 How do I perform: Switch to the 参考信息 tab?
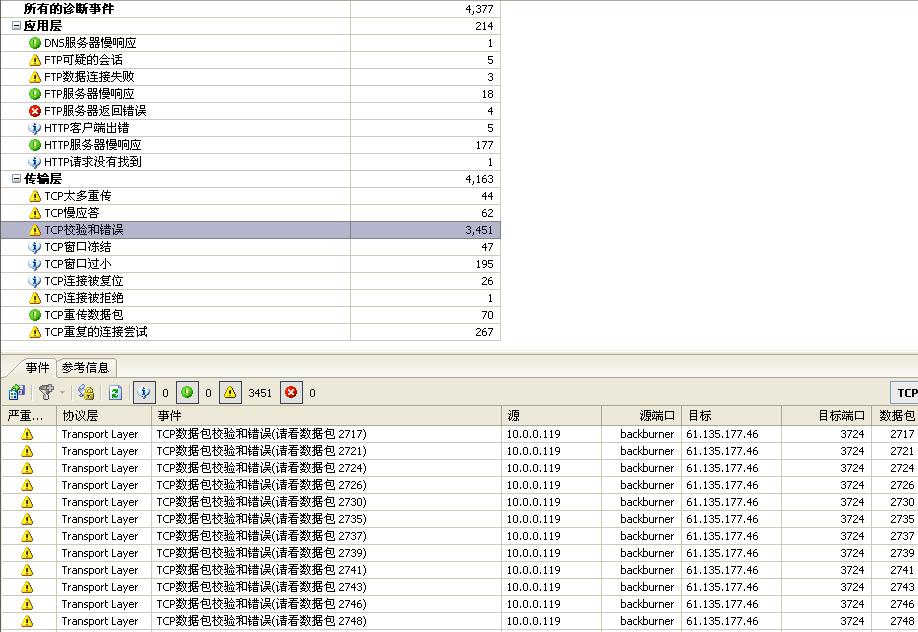(85, 367)
